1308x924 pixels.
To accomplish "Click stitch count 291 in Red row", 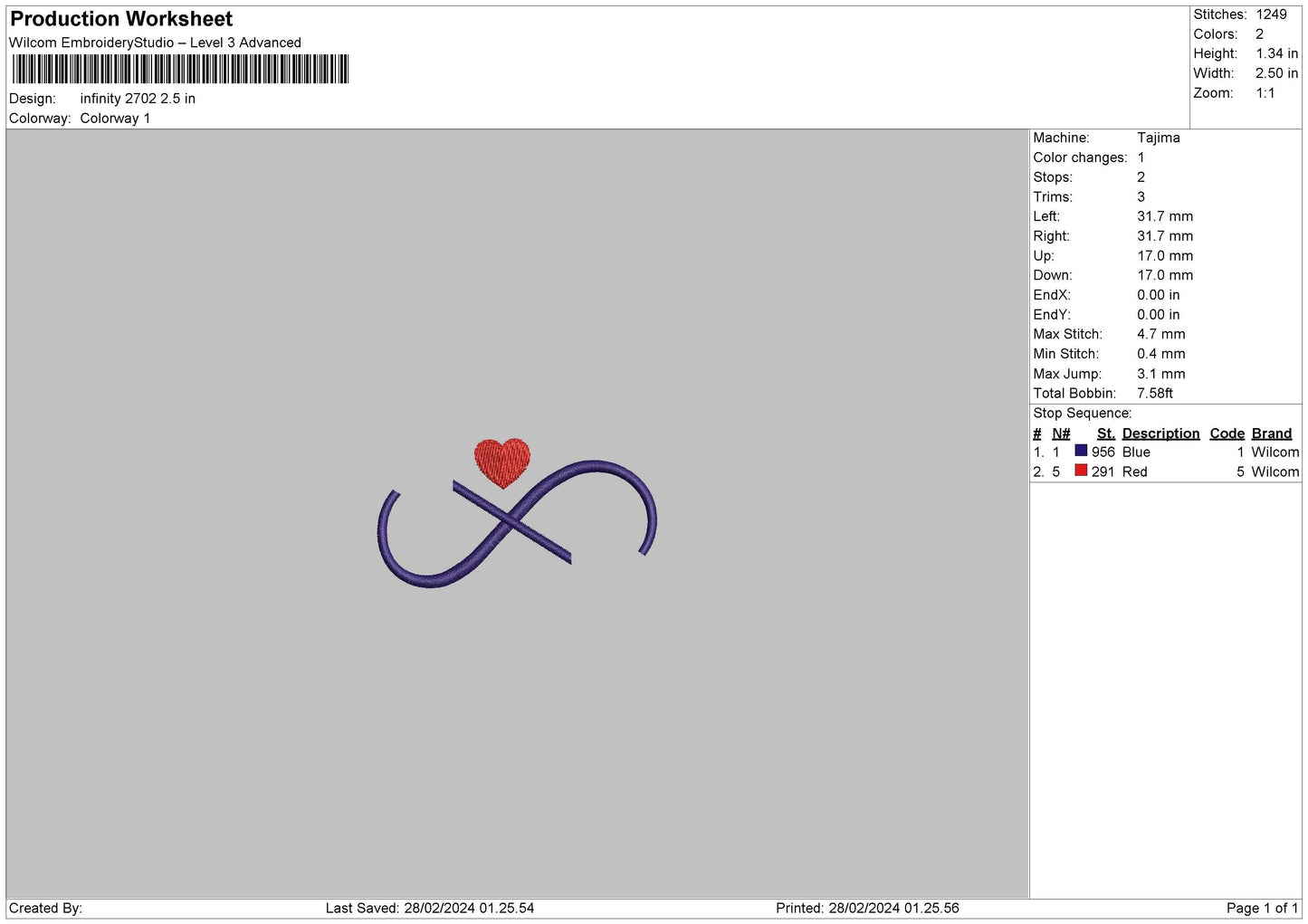I will point(1103,472).
